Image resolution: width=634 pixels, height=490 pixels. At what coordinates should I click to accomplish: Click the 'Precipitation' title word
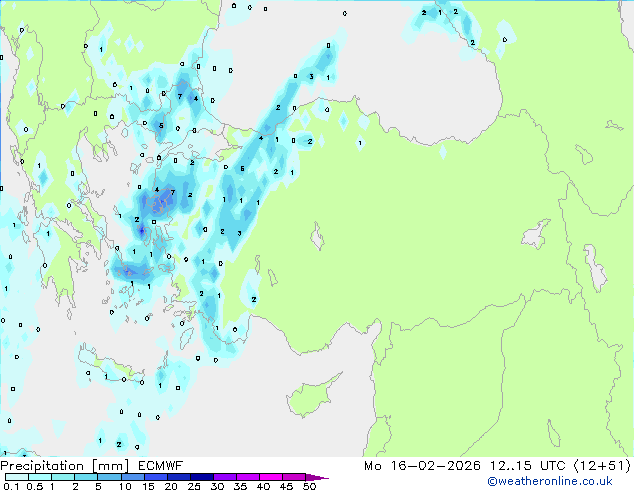point(42,466)
